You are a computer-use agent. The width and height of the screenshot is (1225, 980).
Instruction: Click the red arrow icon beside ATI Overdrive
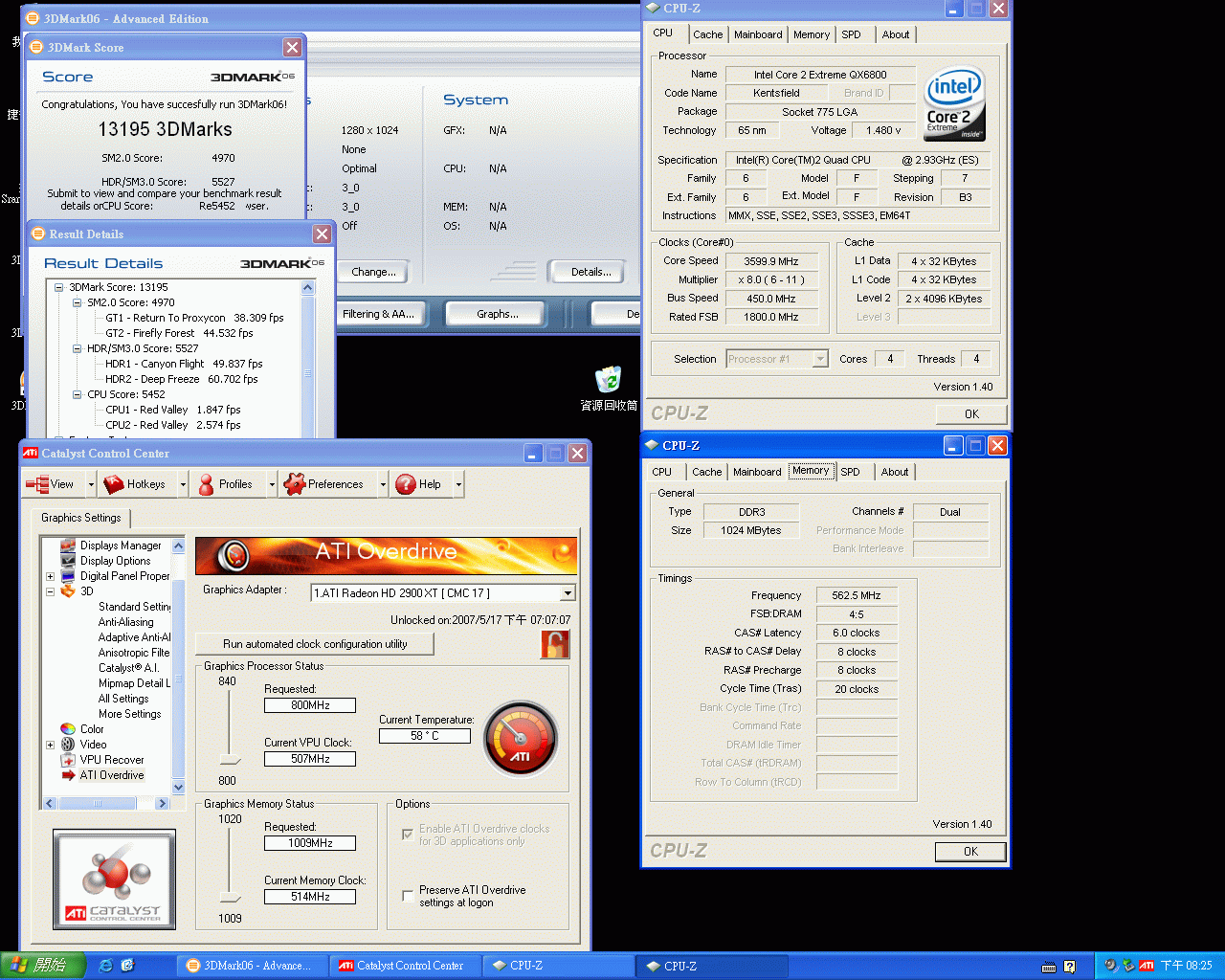tap(68, 775)
